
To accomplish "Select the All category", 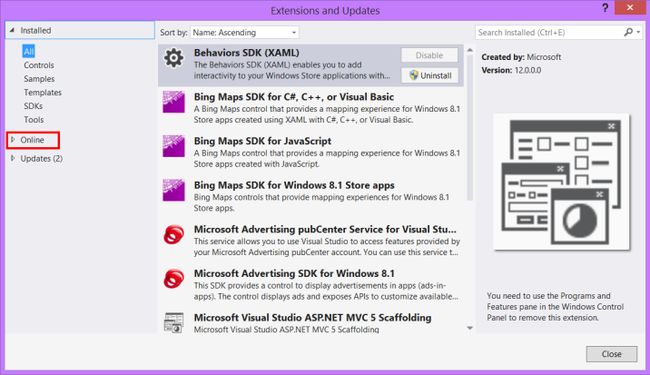I will click(x=29, y=51).
